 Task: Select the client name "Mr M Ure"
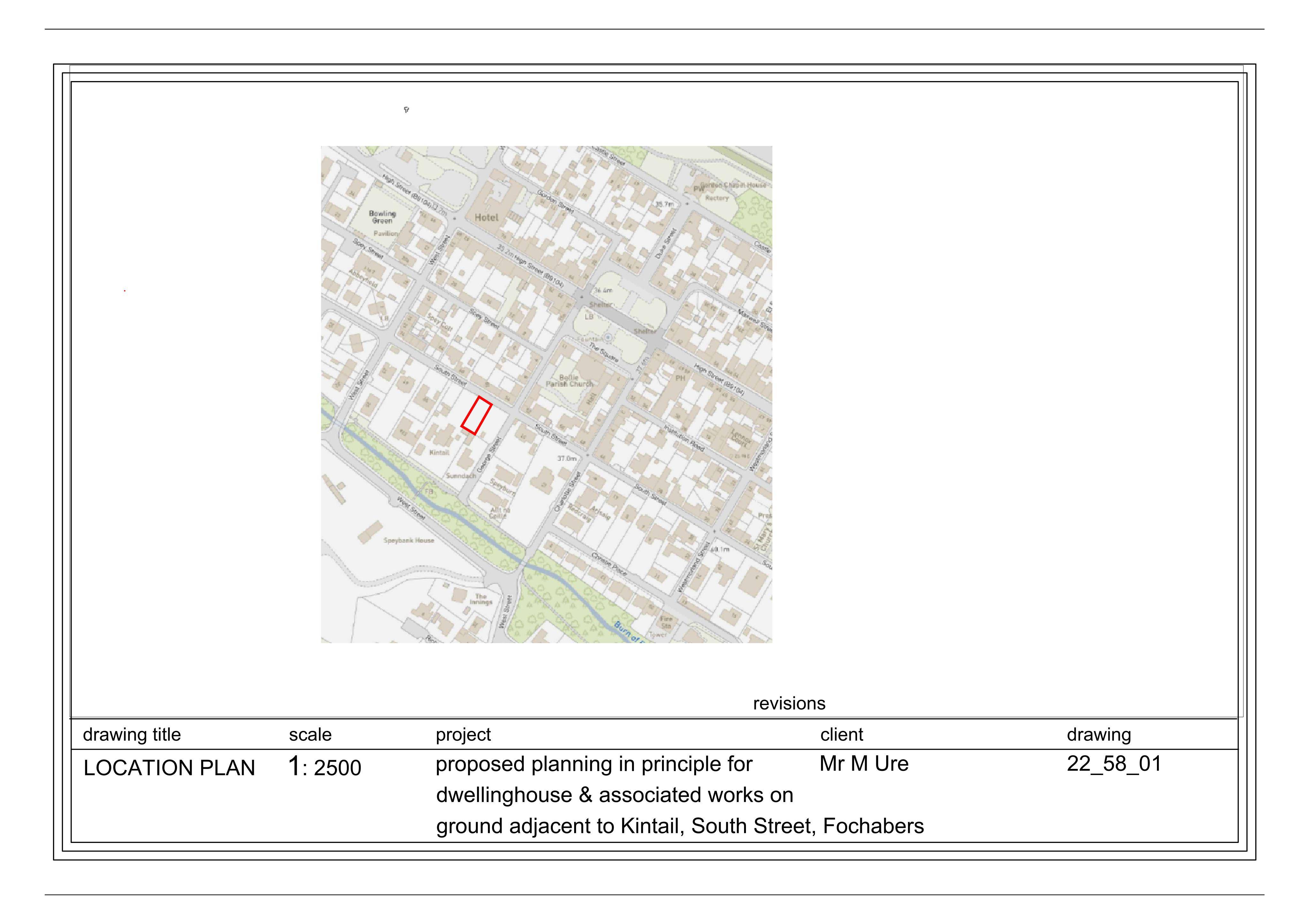point(864,764)
